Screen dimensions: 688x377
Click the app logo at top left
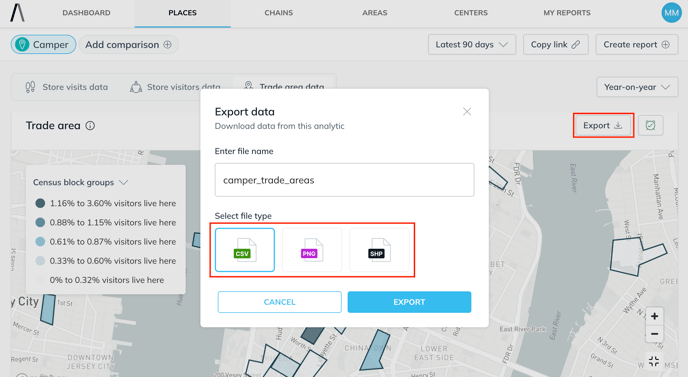pos(18,13)
